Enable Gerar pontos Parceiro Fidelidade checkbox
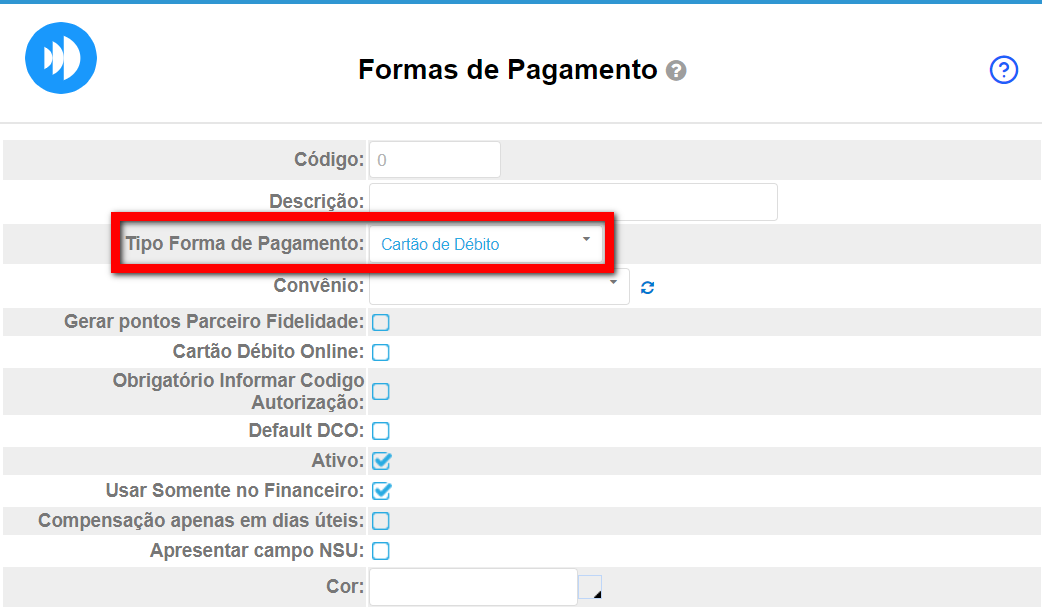 (381, 322)
